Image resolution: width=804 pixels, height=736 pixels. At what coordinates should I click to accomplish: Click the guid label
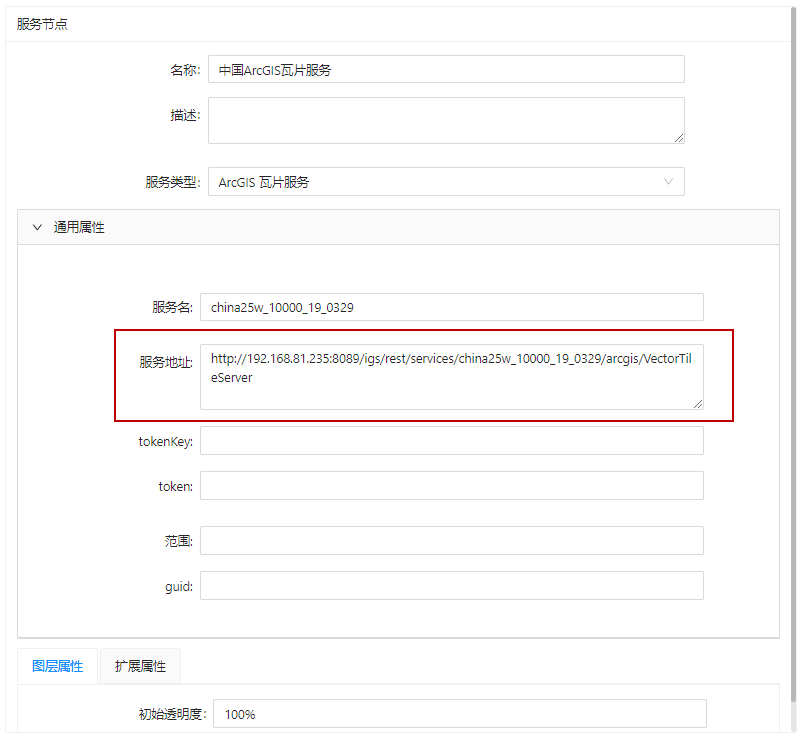(x=179, y=586)
